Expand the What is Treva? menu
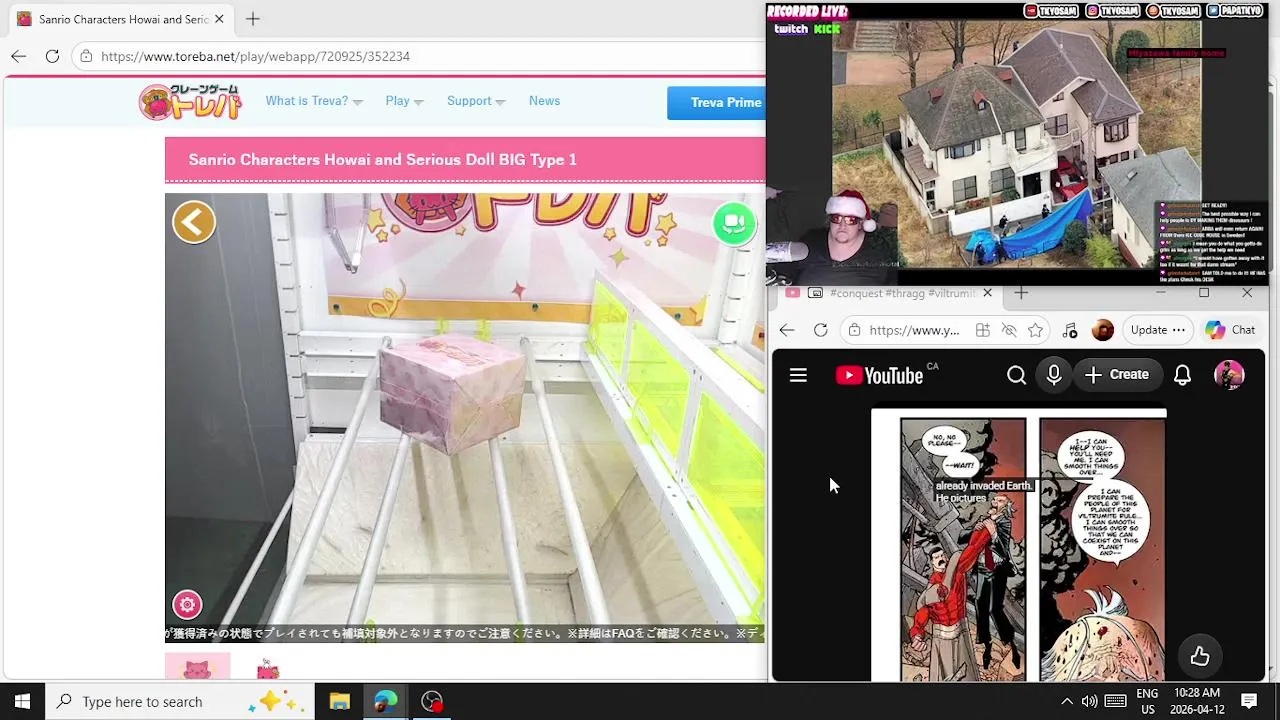Image resolution: width=1280 pixels, height=720 pixels. [314, 101]
